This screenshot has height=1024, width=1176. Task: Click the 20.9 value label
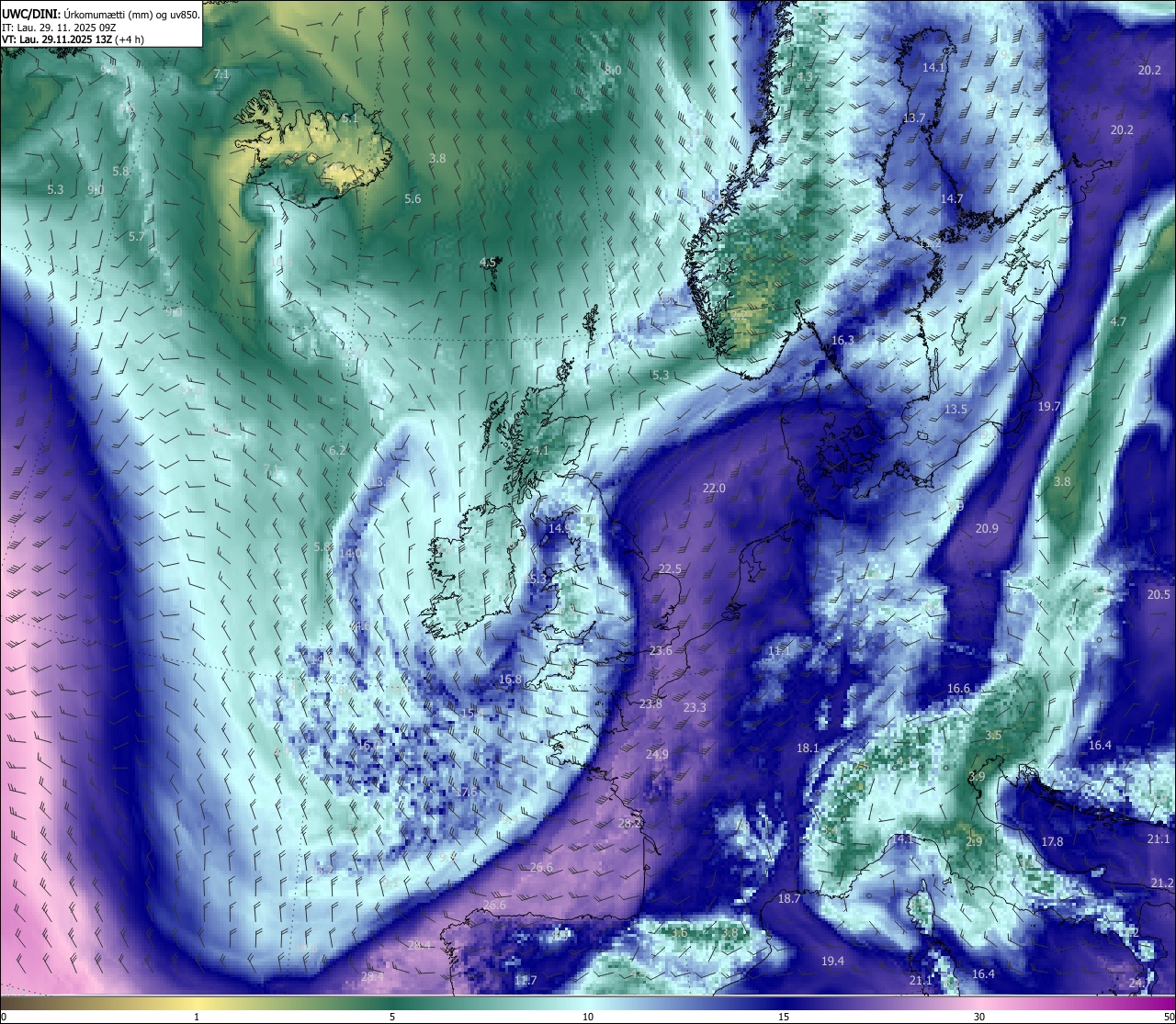point(987,529)
